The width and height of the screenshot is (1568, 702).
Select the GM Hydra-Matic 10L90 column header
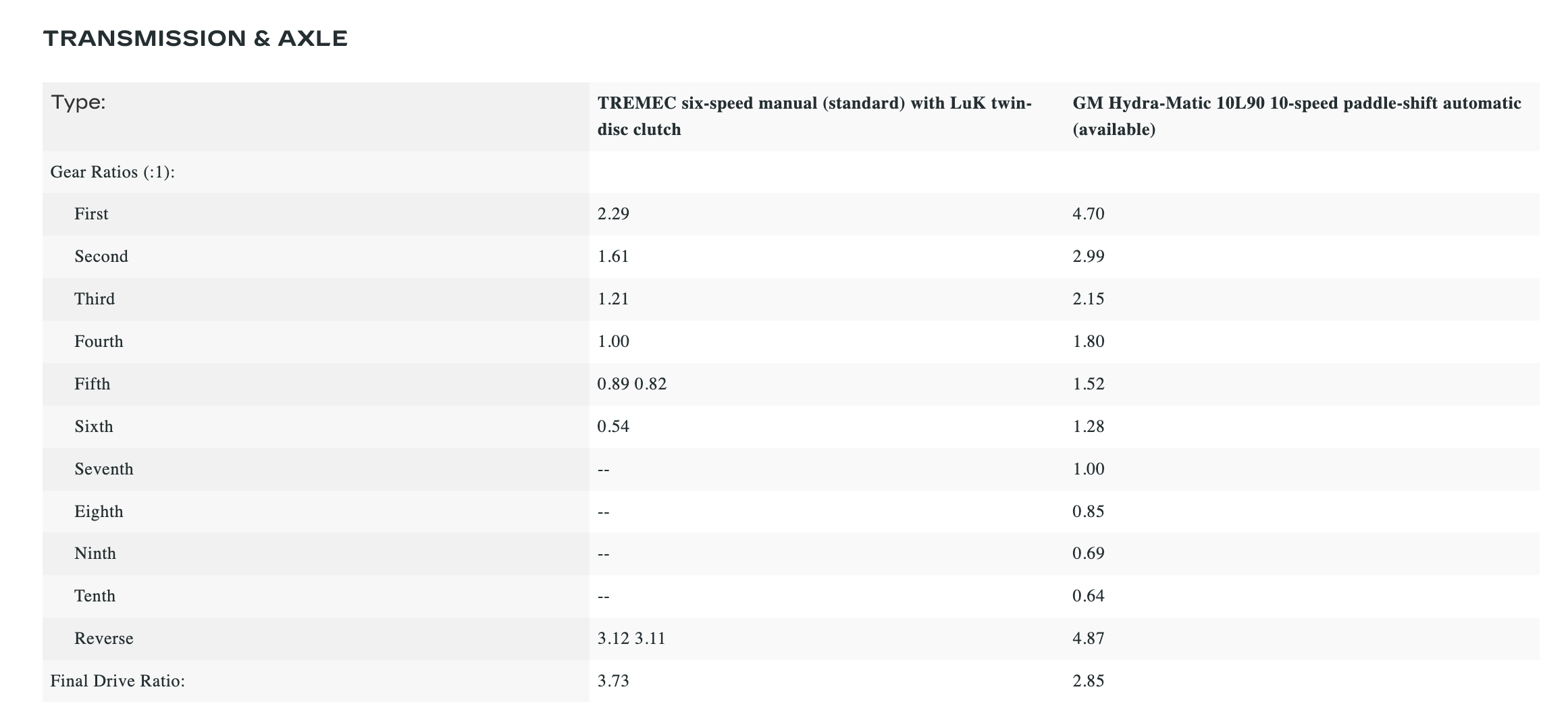1296,116
